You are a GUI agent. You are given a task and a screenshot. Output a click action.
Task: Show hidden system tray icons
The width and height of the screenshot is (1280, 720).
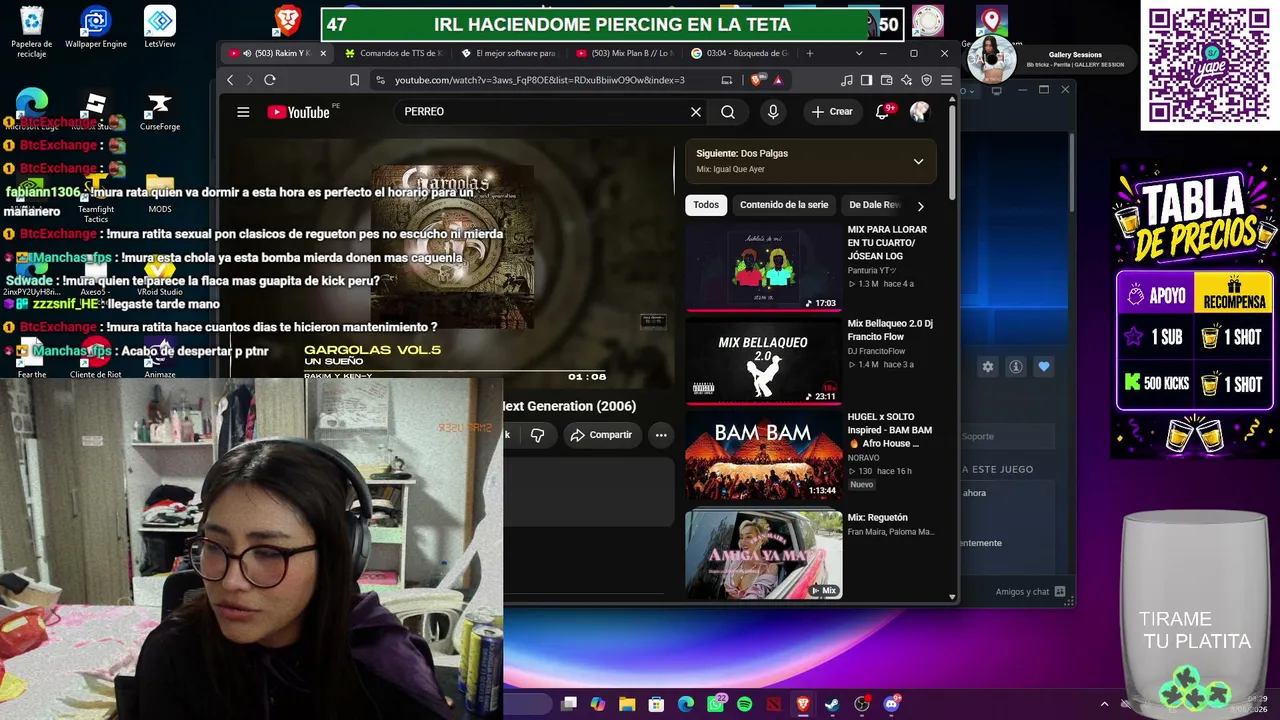[x=1104, y=704]
